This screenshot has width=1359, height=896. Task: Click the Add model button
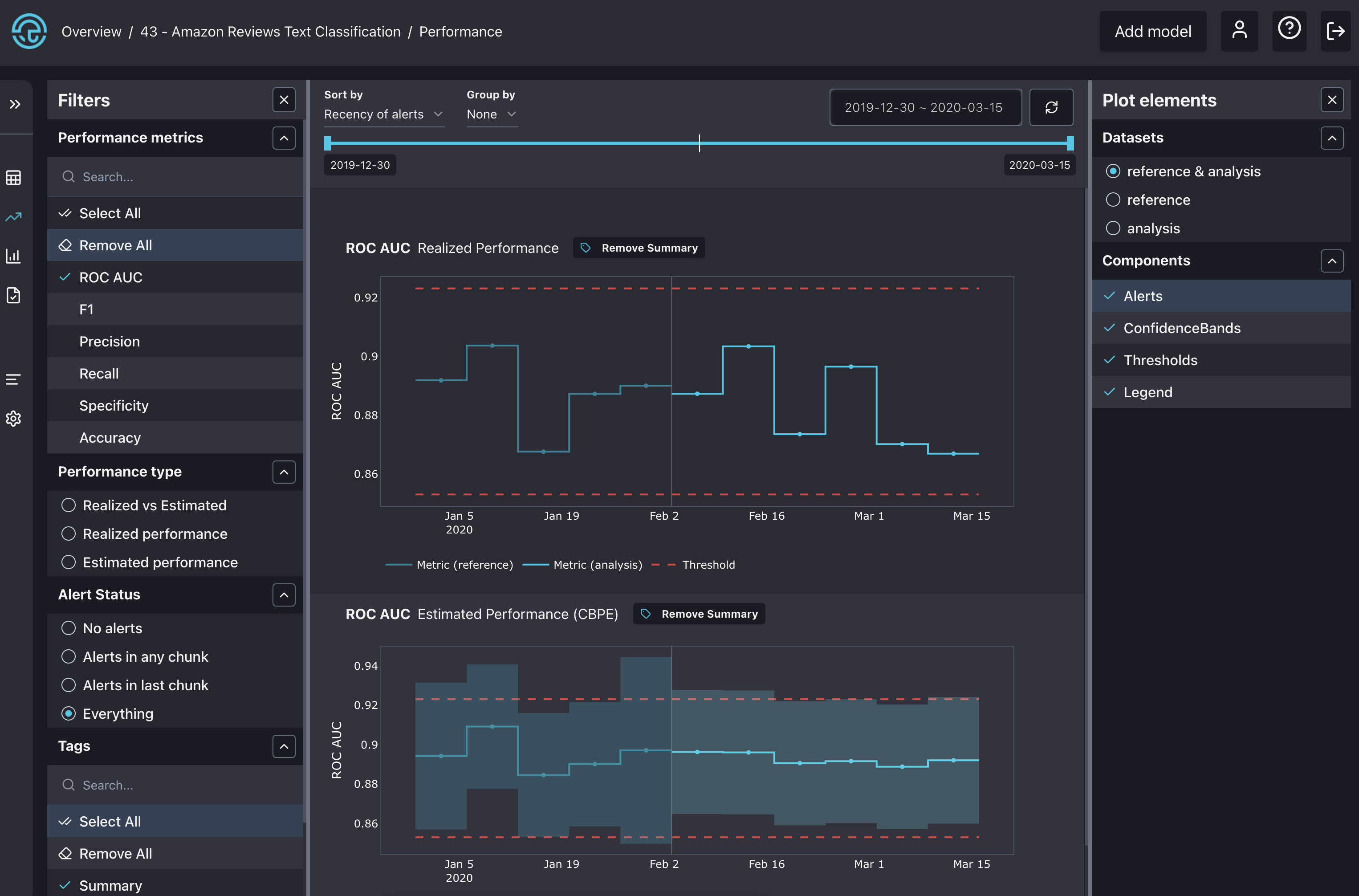pyautogui.click(x=1152, y=32)
